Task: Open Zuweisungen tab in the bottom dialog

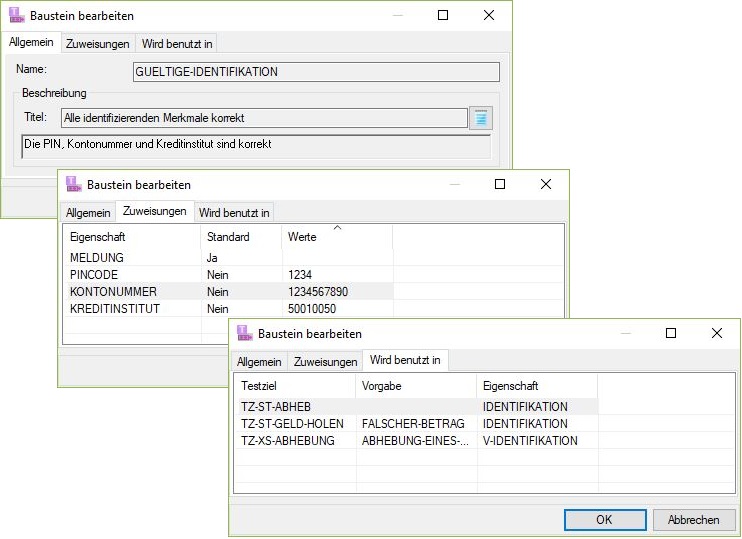Action: tap(325, 361)
